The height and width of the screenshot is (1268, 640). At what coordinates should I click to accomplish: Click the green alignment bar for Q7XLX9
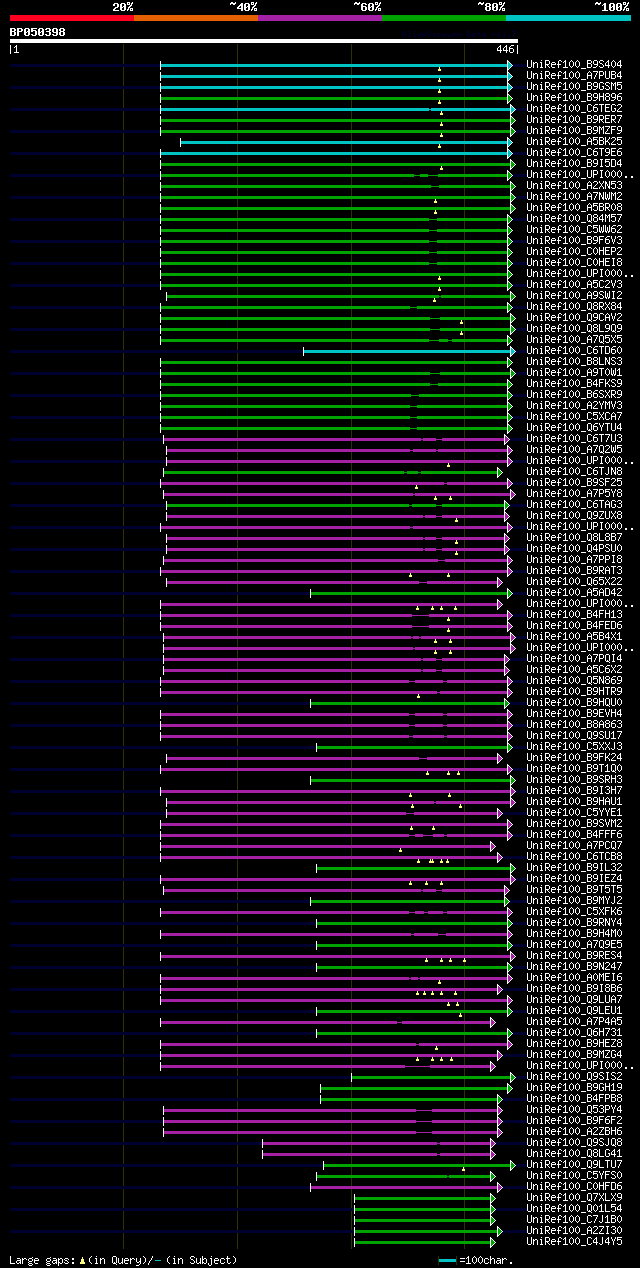[x=424, y=1198]
